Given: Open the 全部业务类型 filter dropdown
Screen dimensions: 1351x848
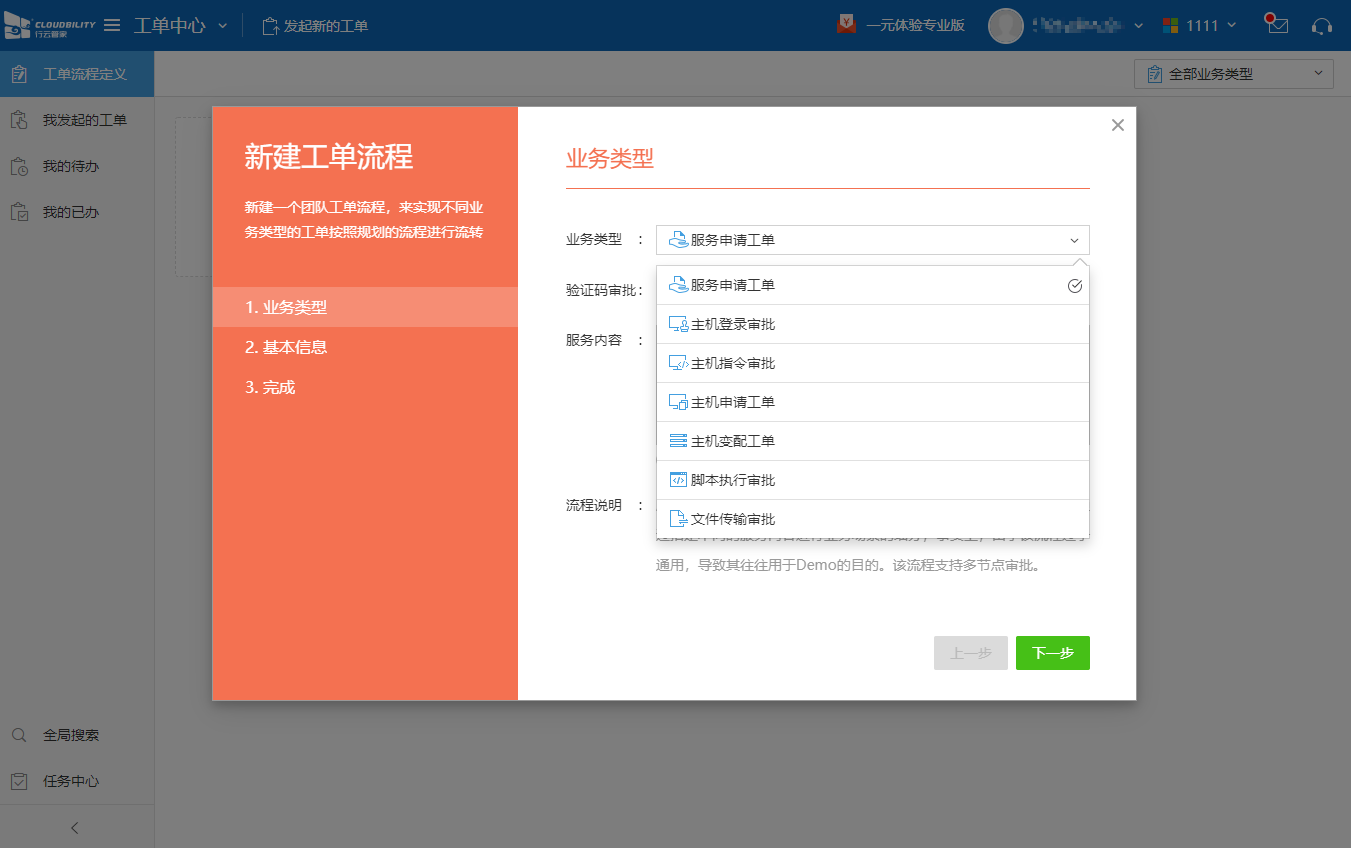Looking at the screenshot, I should coord(1233,73).
